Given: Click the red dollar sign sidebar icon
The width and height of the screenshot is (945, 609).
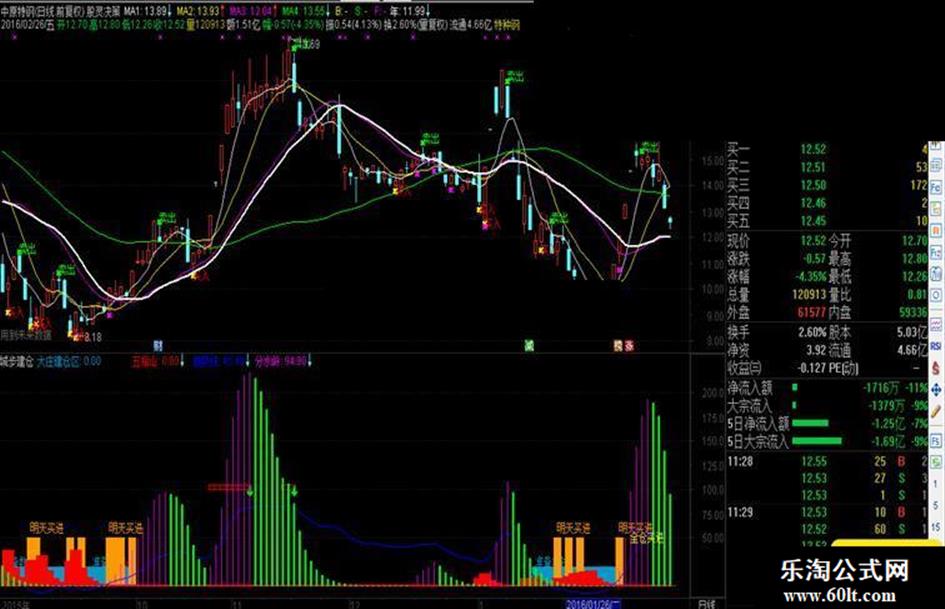Looking at the screenshot, I should point(936,368).
